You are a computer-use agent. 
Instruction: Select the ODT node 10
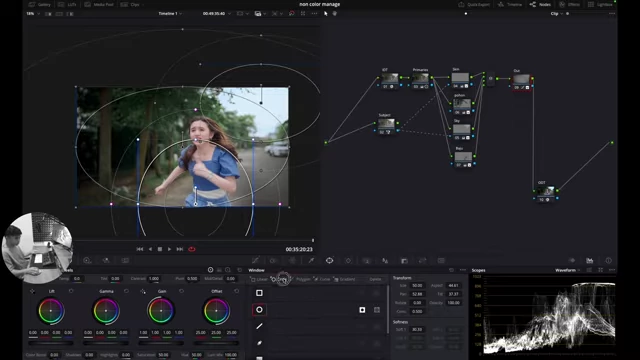pos(546,194)
